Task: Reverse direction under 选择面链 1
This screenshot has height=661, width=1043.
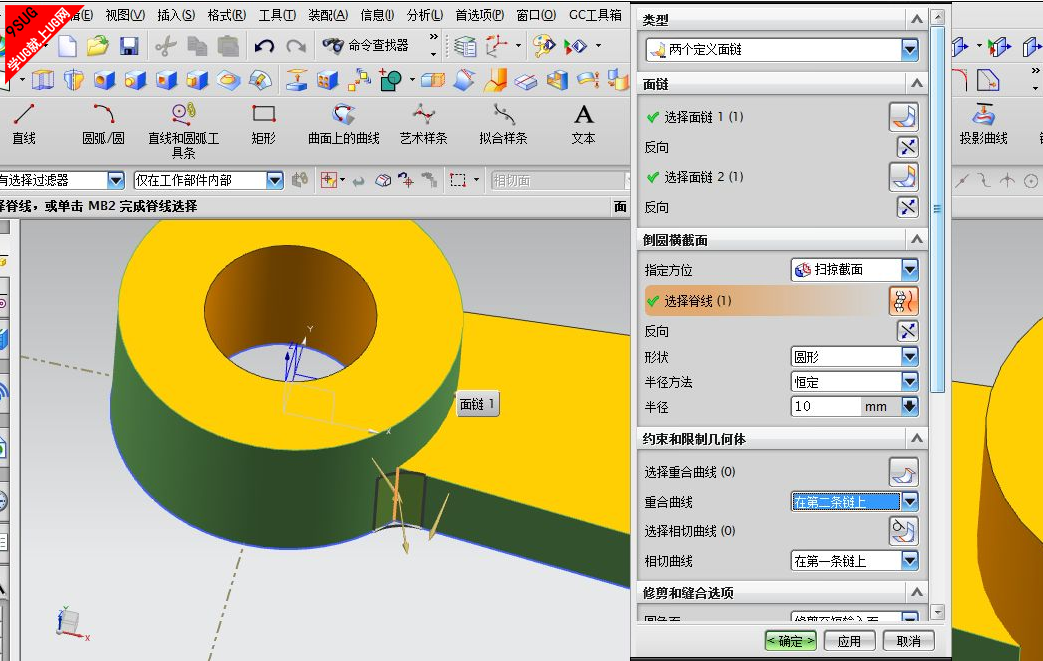Action: click(x=907, y=147)
